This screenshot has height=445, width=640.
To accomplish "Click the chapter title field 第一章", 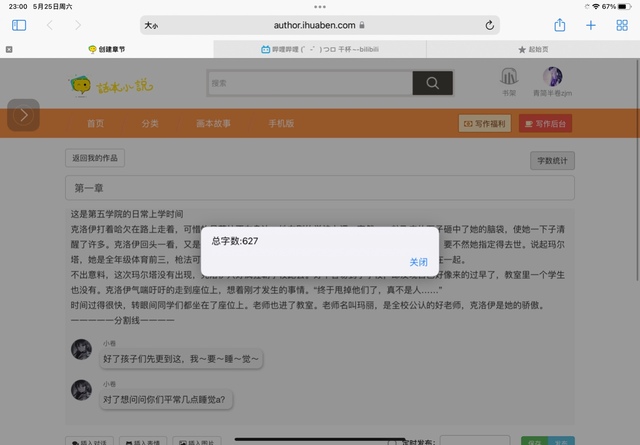I will pos(320,188).
